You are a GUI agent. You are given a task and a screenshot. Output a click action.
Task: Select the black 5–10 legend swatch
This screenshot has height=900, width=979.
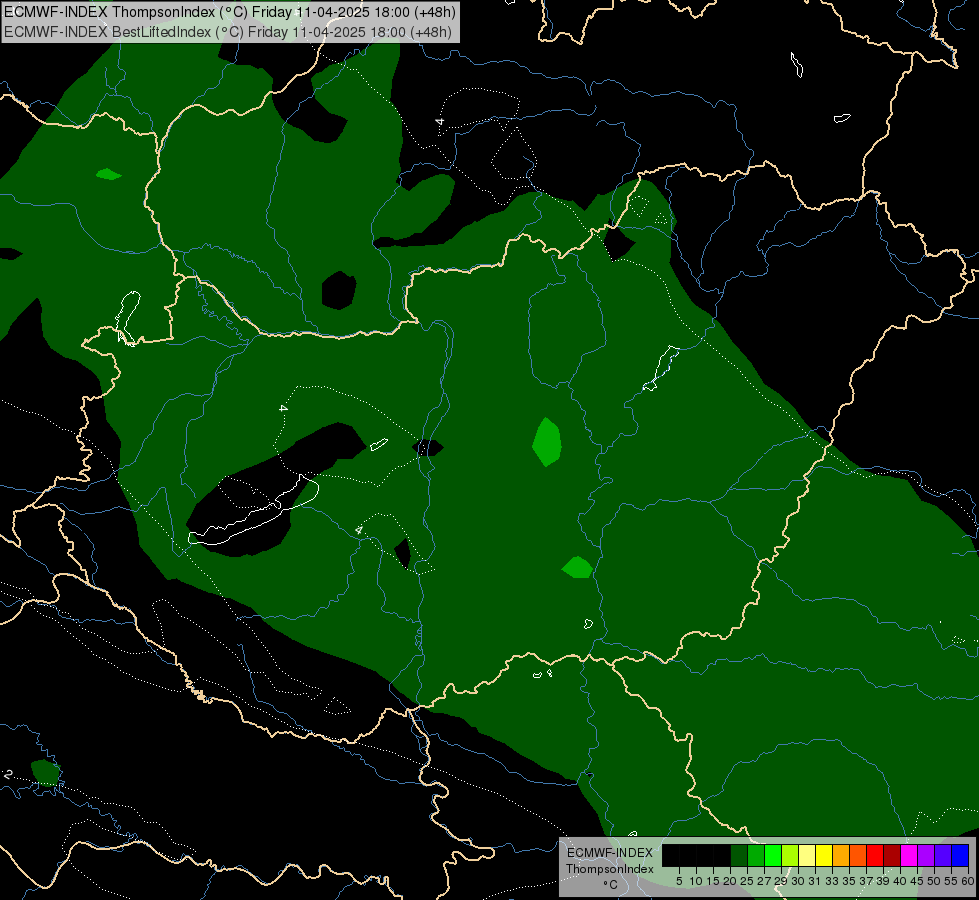tap(687, 856)
